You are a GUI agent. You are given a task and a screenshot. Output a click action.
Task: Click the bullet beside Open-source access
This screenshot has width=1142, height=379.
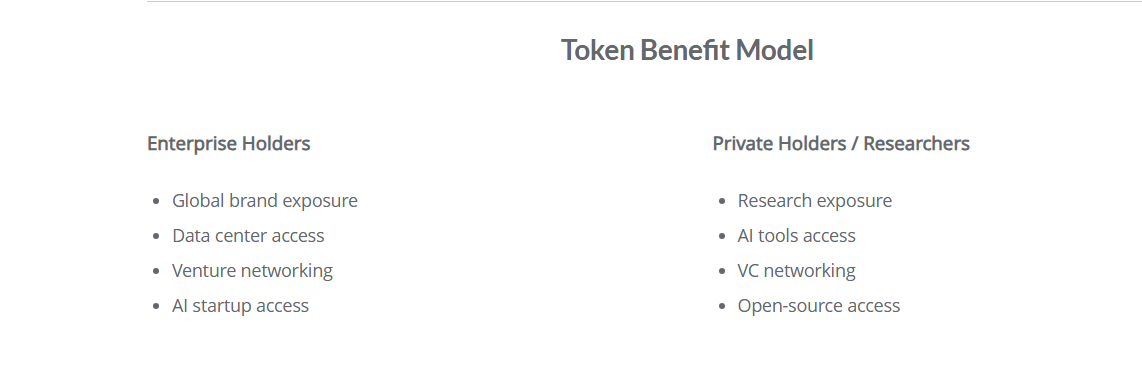(722, 306)
